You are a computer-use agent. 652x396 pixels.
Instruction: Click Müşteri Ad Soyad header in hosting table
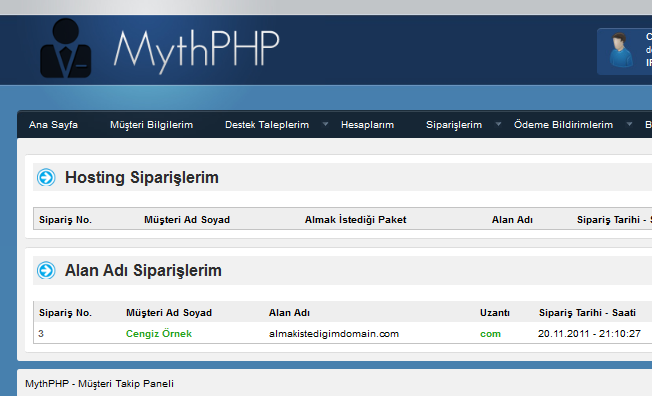187,220
